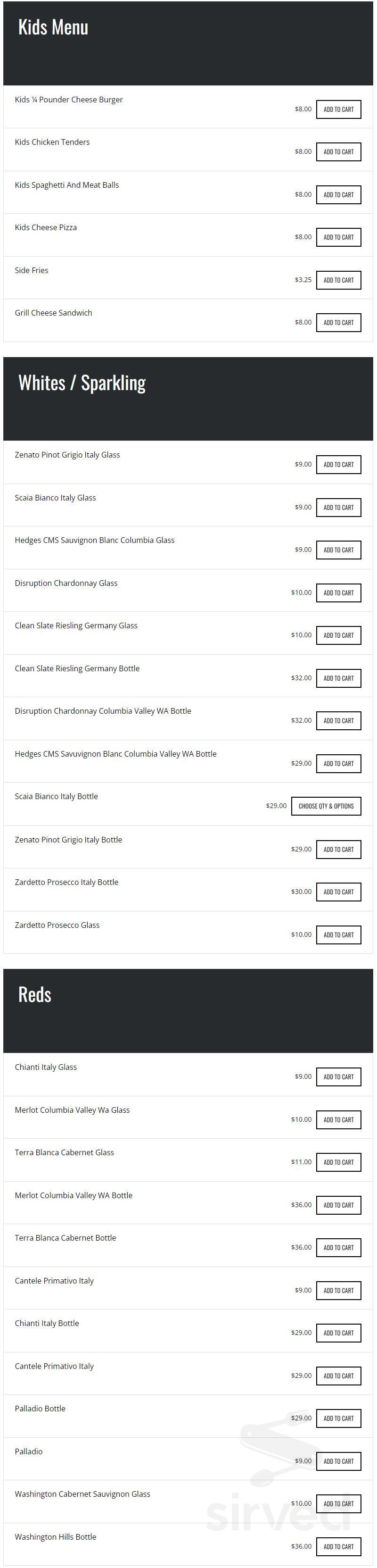This screenshot has width=377, height=1568.
Task: Open the Washington Cabernet Sauvignon Glass item
Action: (82, 1494)
